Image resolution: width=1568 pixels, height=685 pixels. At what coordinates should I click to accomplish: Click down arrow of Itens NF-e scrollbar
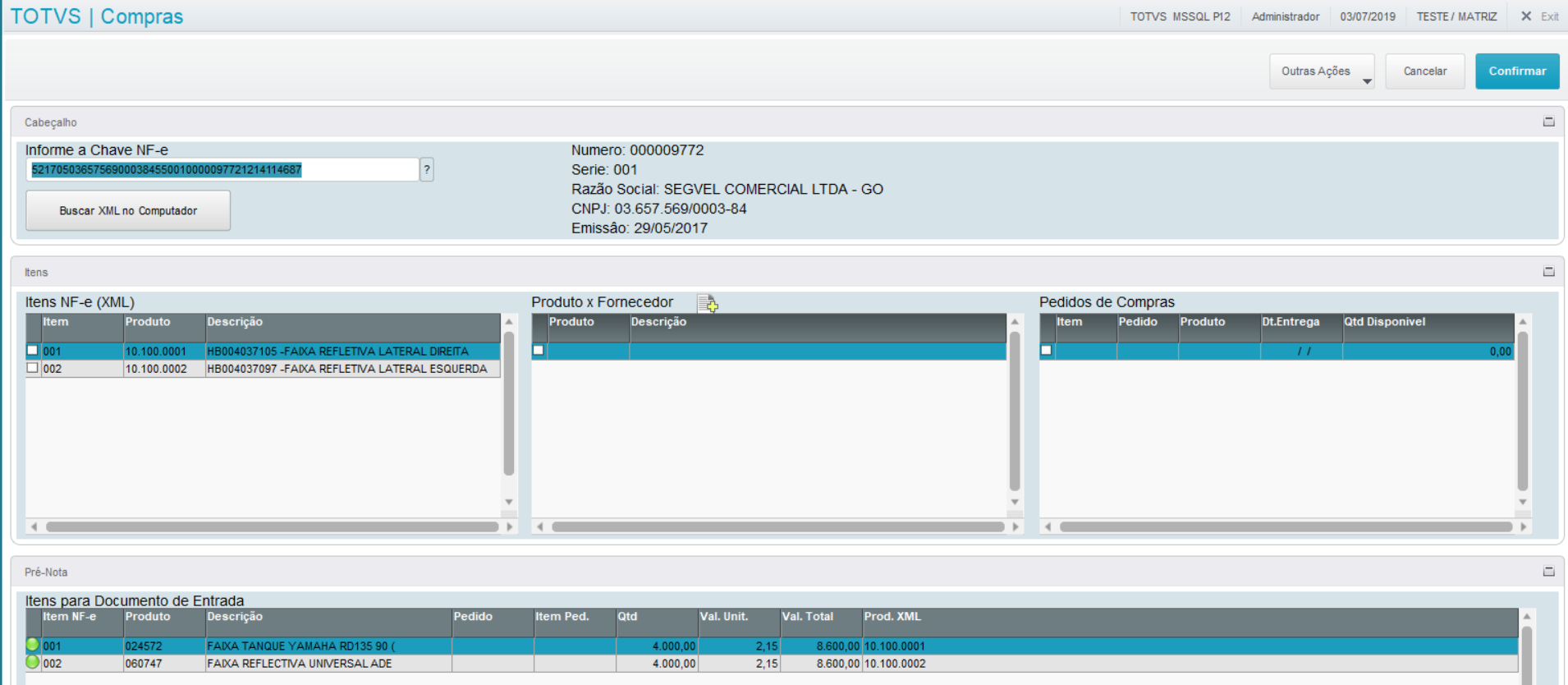coord(509,502)
